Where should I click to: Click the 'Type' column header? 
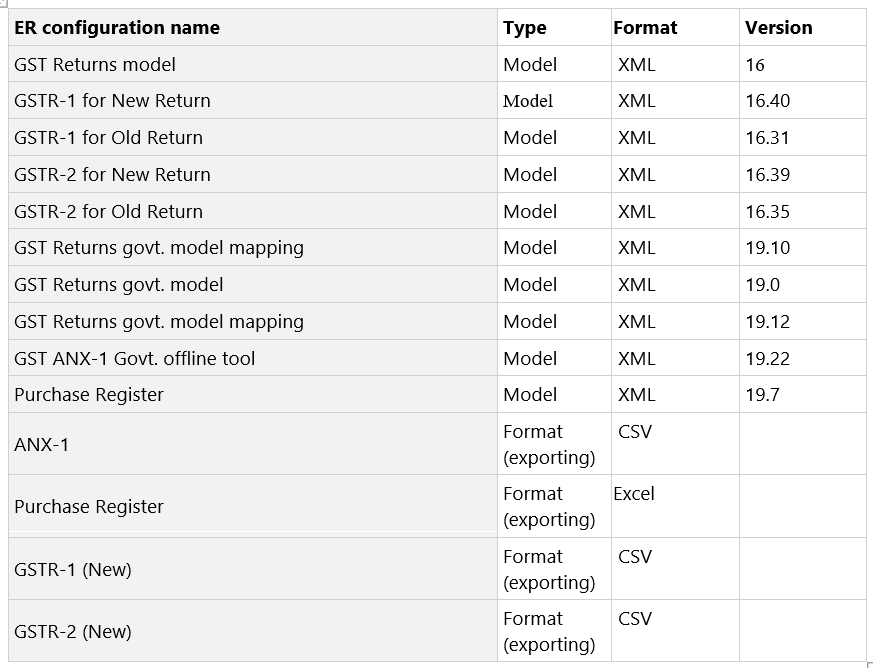[x=554, y=27]
